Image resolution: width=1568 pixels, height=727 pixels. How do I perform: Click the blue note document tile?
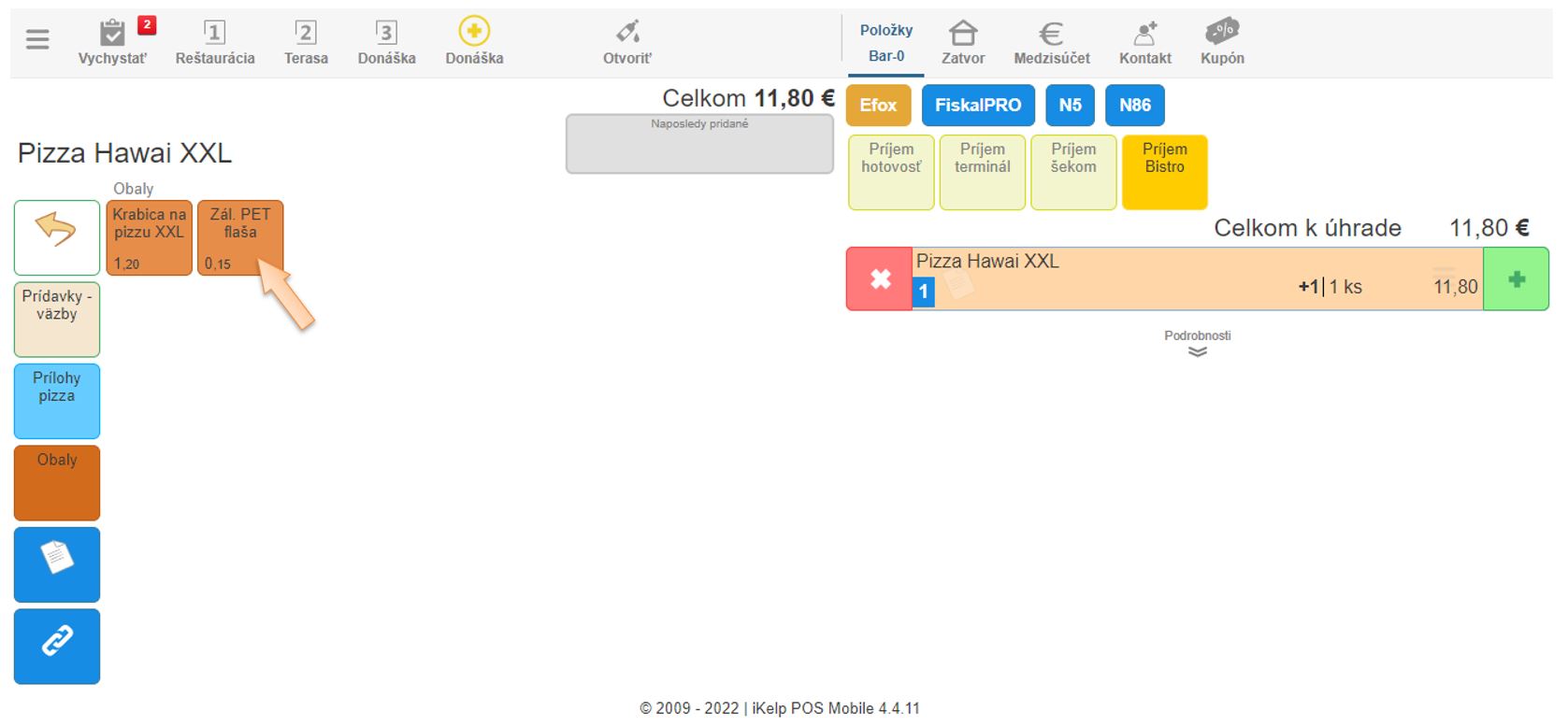coord(56,564)
